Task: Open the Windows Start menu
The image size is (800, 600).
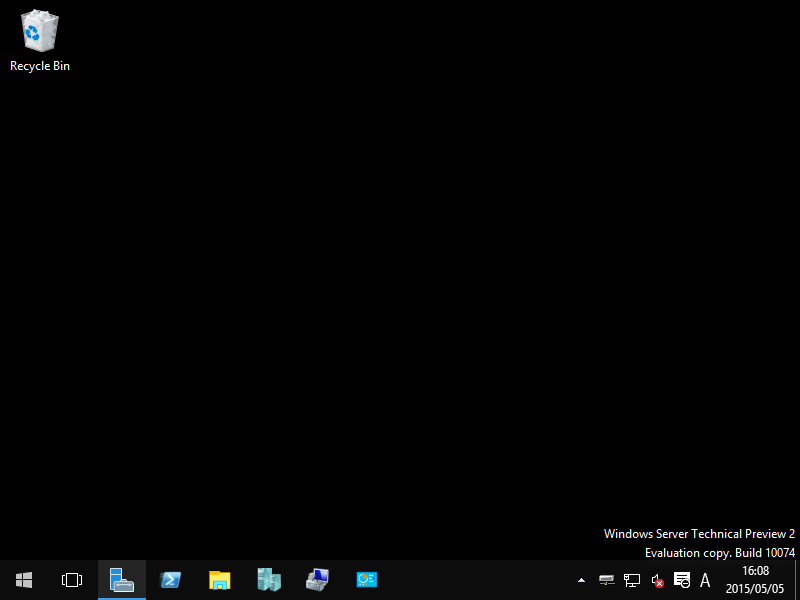Action: click(x=24, y=580)
